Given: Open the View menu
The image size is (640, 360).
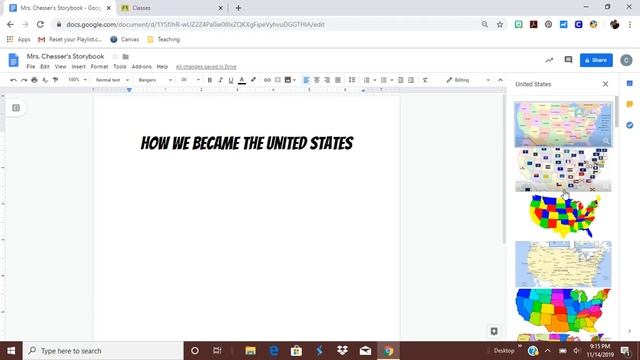Looking at the screenshot, I should [x=60, y=67].
